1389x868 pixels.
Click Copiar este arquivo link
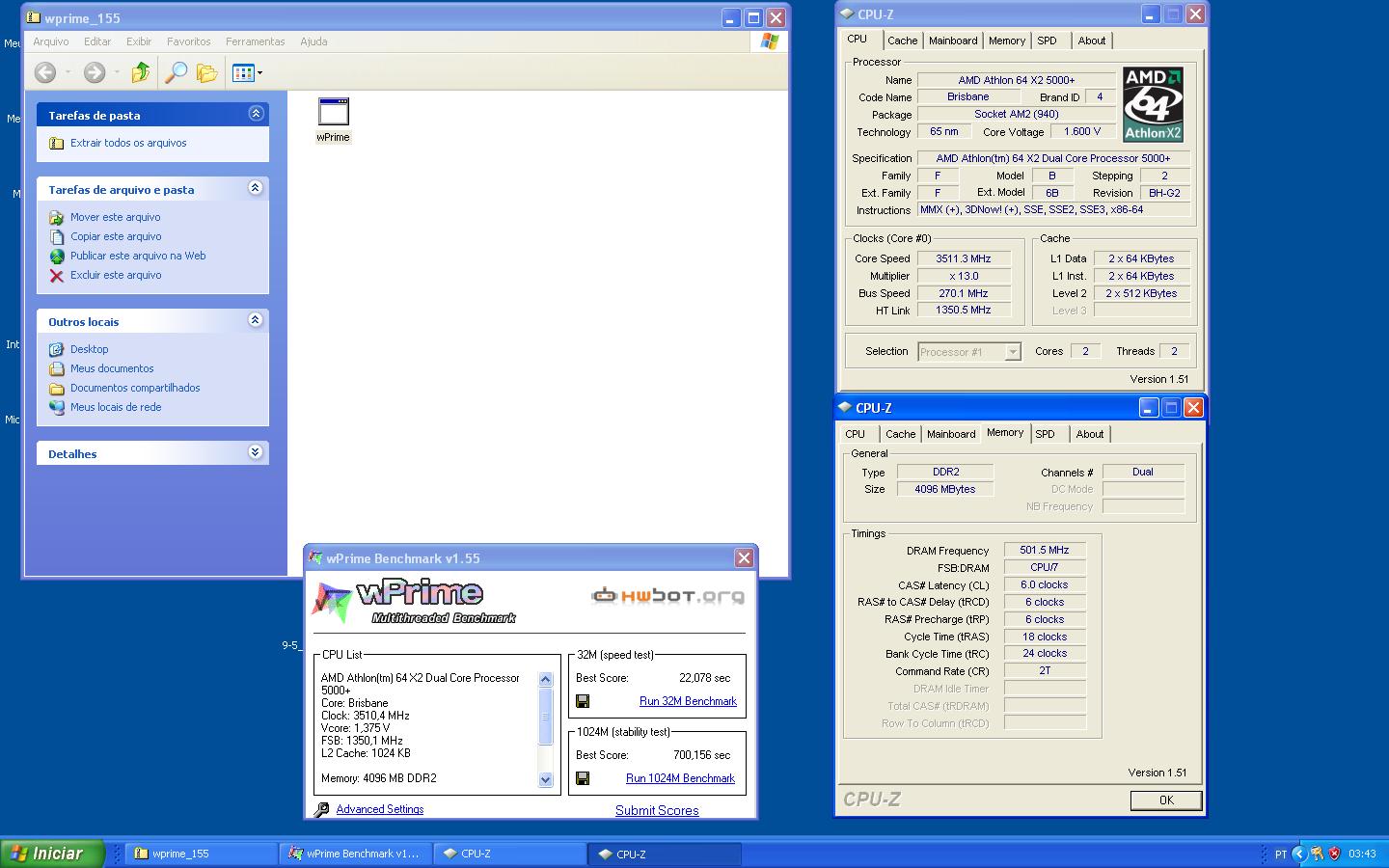116,236
